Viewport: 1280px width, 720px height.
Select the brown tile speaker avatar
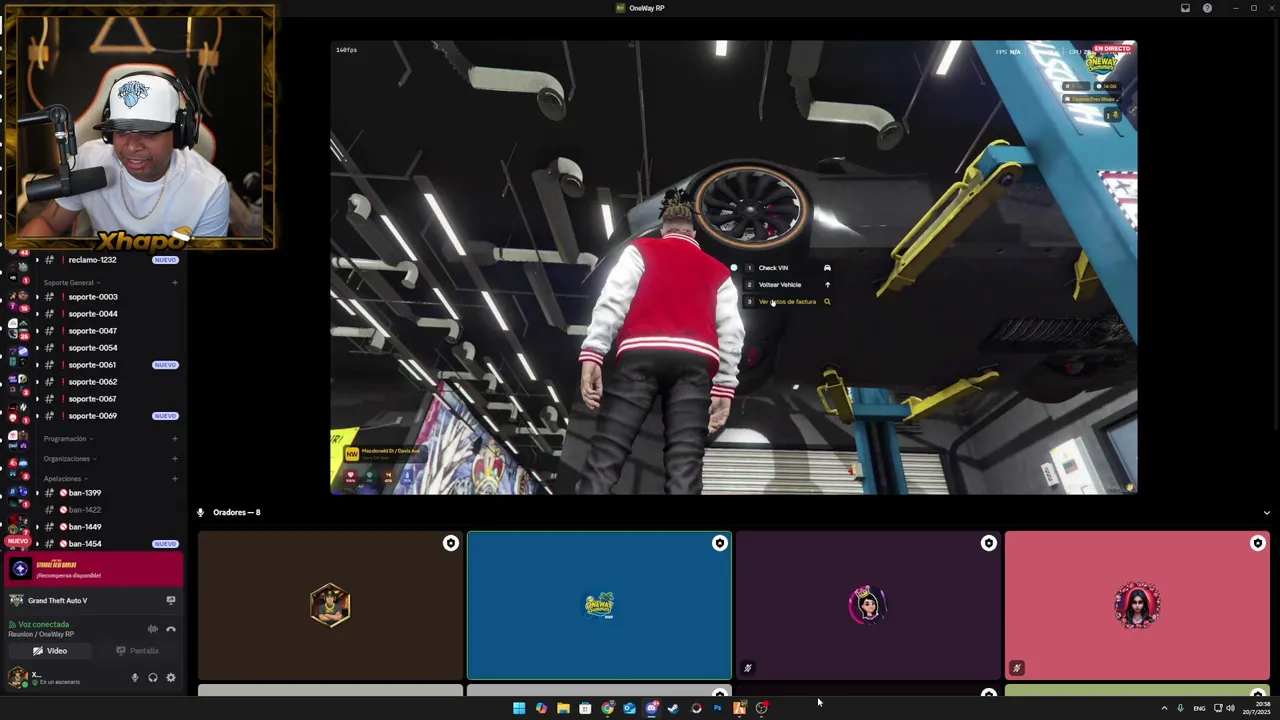coord(330,605)
